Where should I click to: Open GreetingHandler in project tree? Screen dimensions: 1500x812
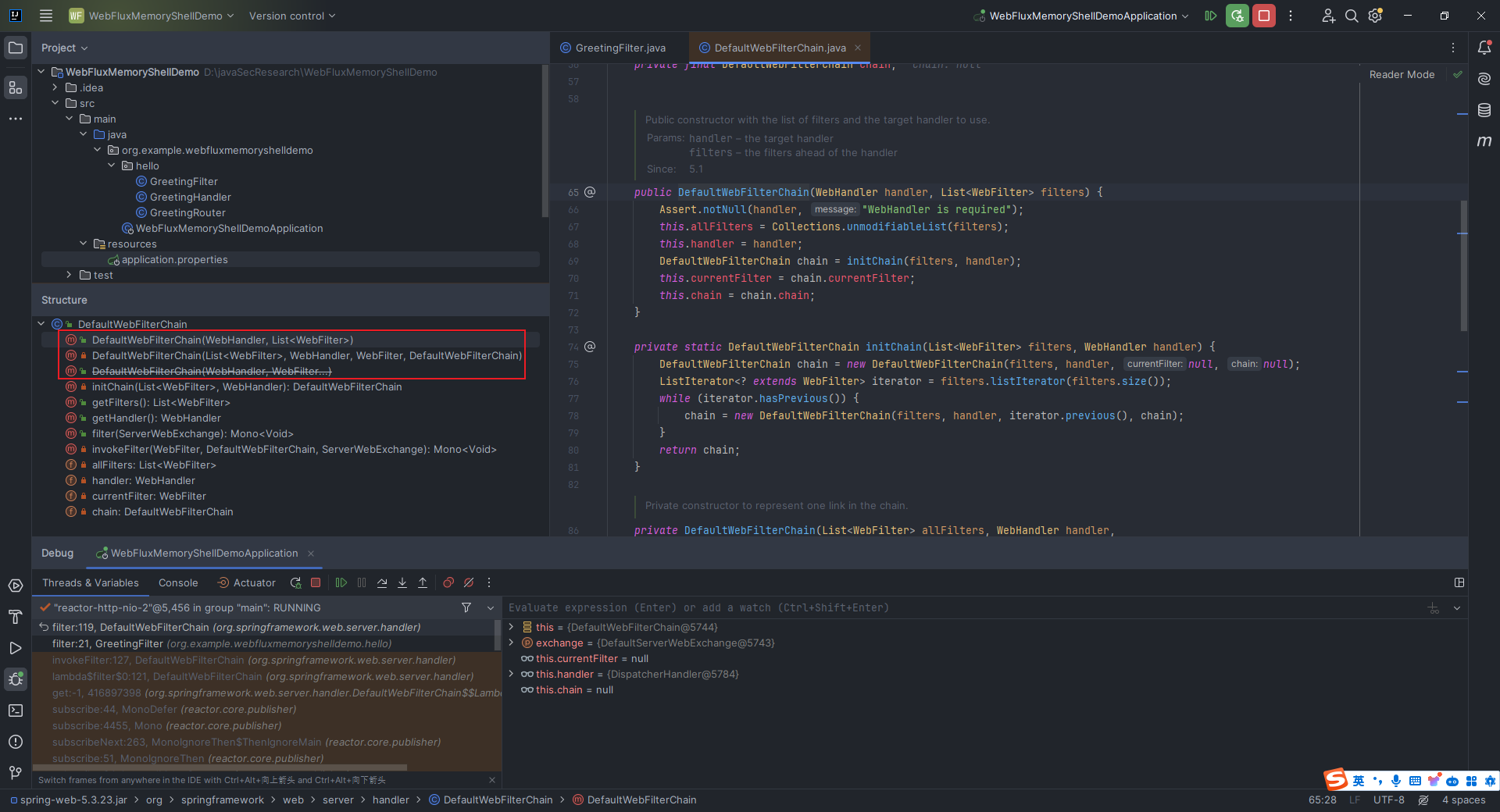190,197
